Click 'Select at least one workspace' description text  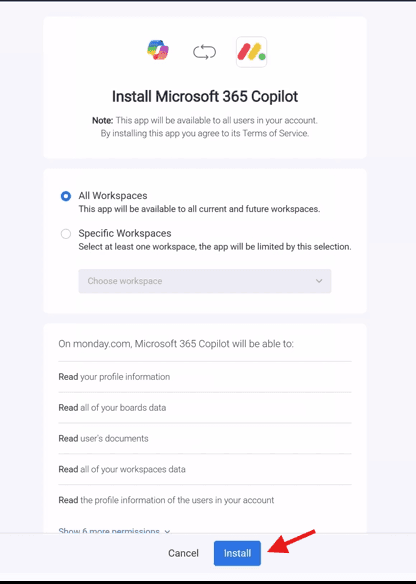point(215,247)
